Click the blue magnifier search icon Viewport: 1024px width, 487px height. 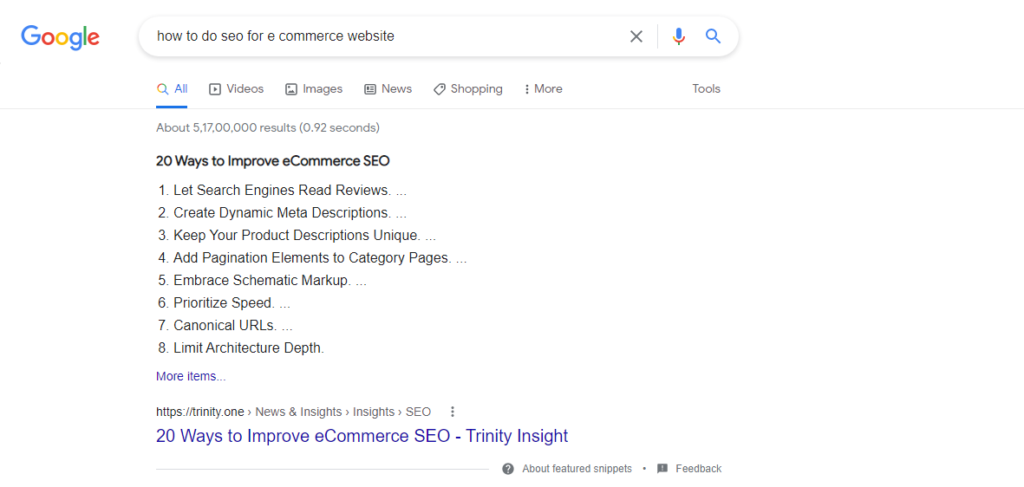tap(713, 37)
